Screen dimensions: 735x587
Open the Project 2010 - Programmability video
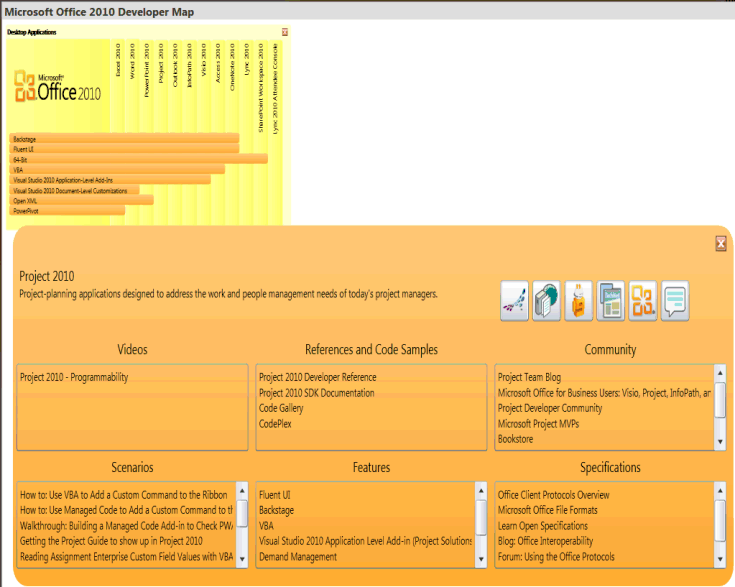[74, 377]
